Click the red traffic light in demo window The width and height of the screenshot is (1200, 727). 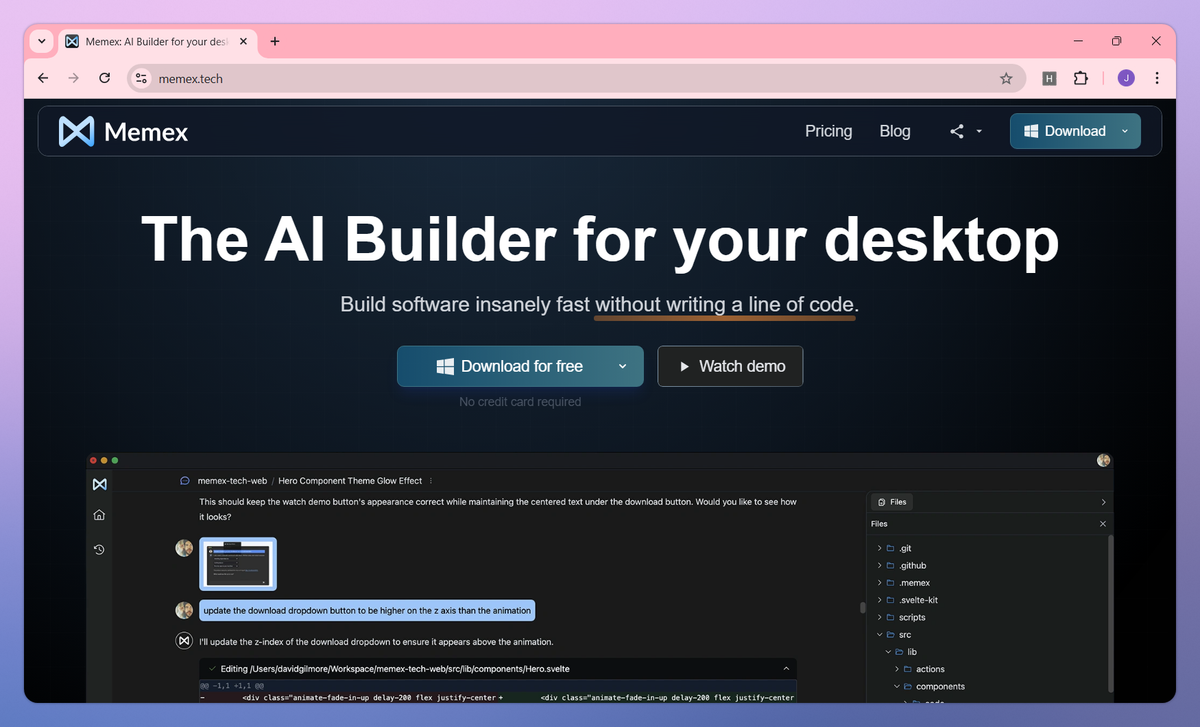point(93,460)
